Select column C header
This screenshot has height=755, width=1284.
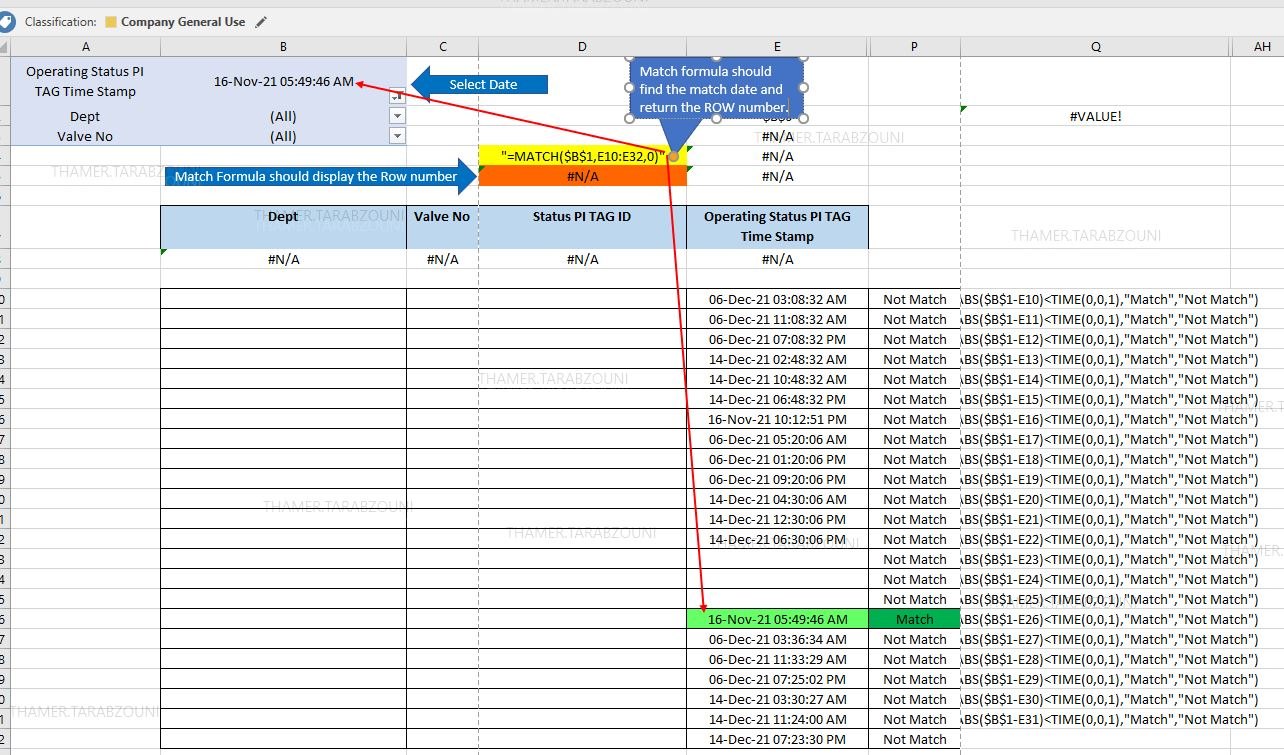click(443, 47)
